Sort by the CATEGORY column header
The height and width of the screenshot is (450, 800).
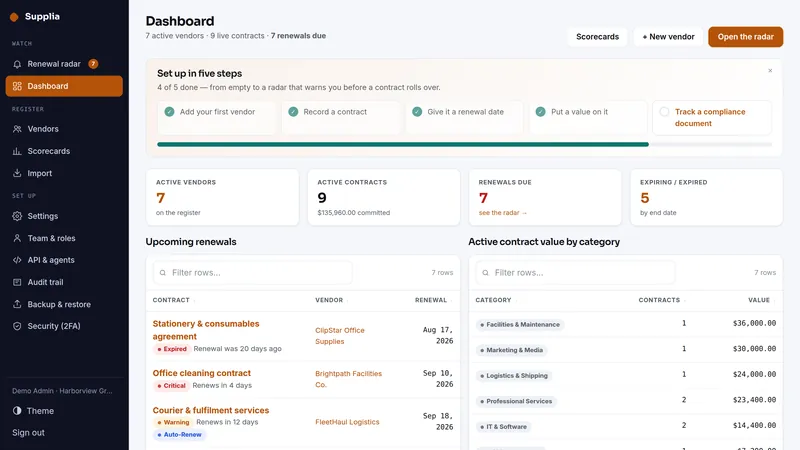[x=494, y=301]
